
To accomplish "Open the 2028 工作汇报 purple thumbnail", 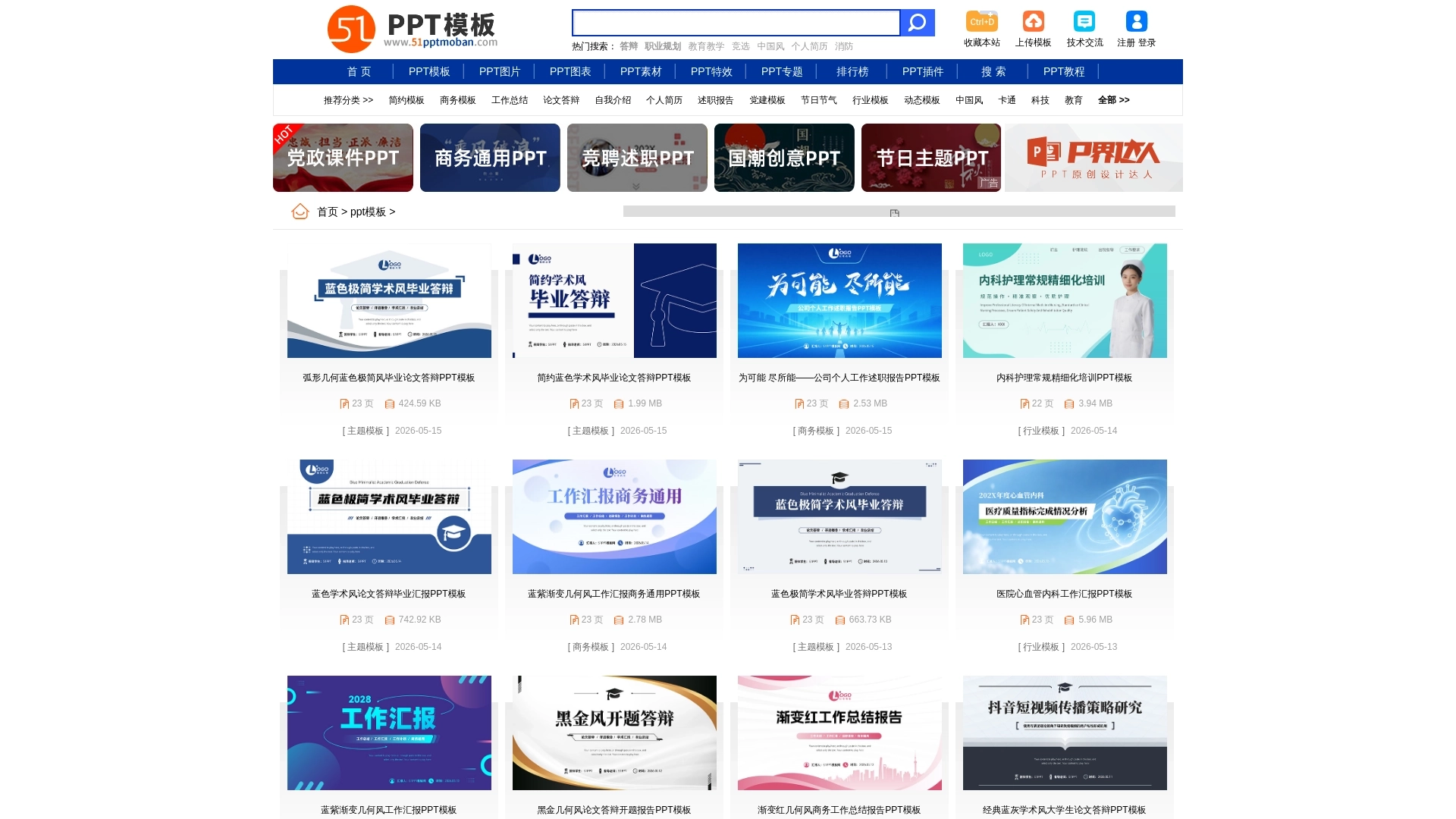I will [389, 733].
